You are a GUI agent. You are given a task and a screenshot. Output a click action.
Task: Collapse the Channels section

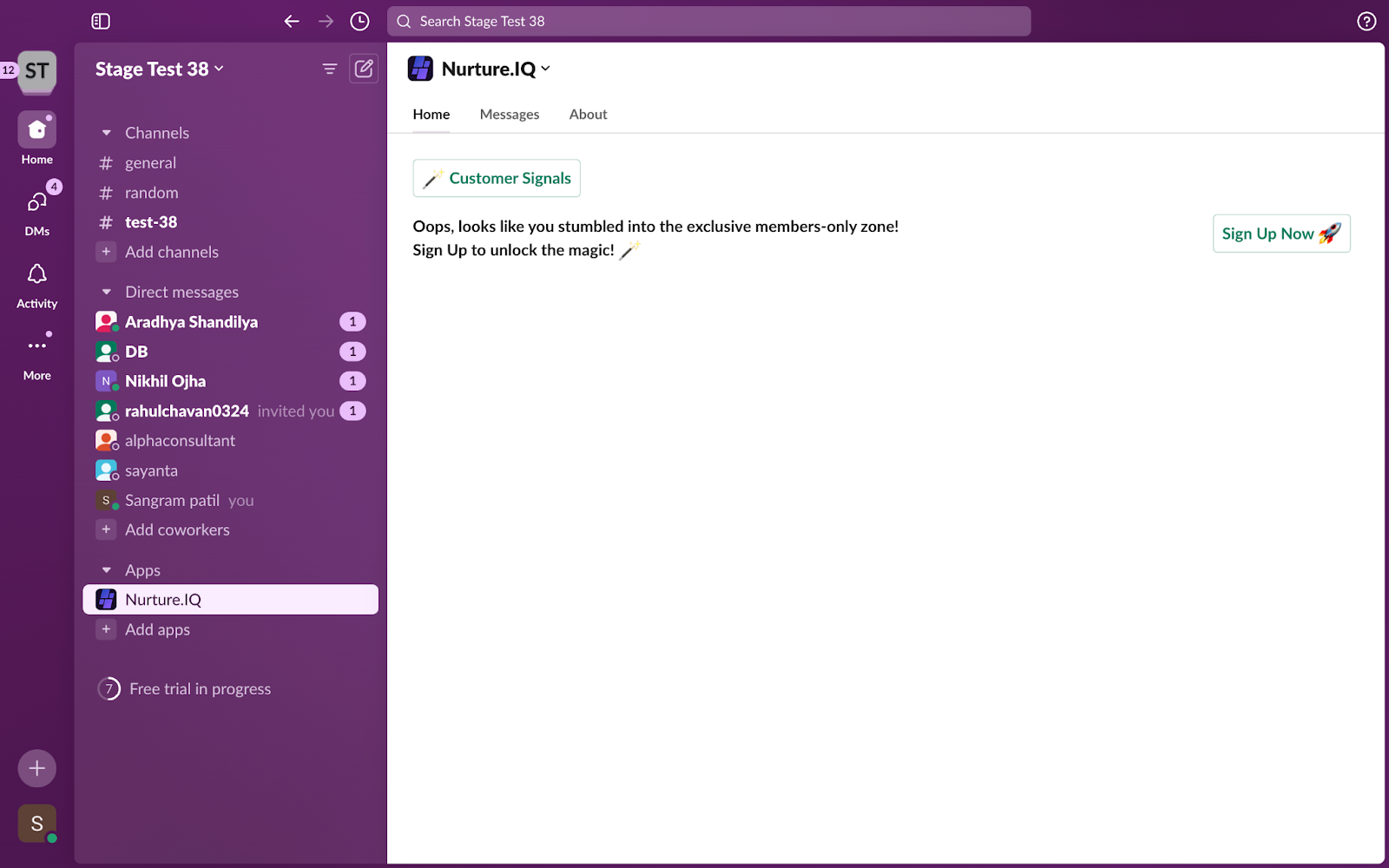tap(107, 133)
